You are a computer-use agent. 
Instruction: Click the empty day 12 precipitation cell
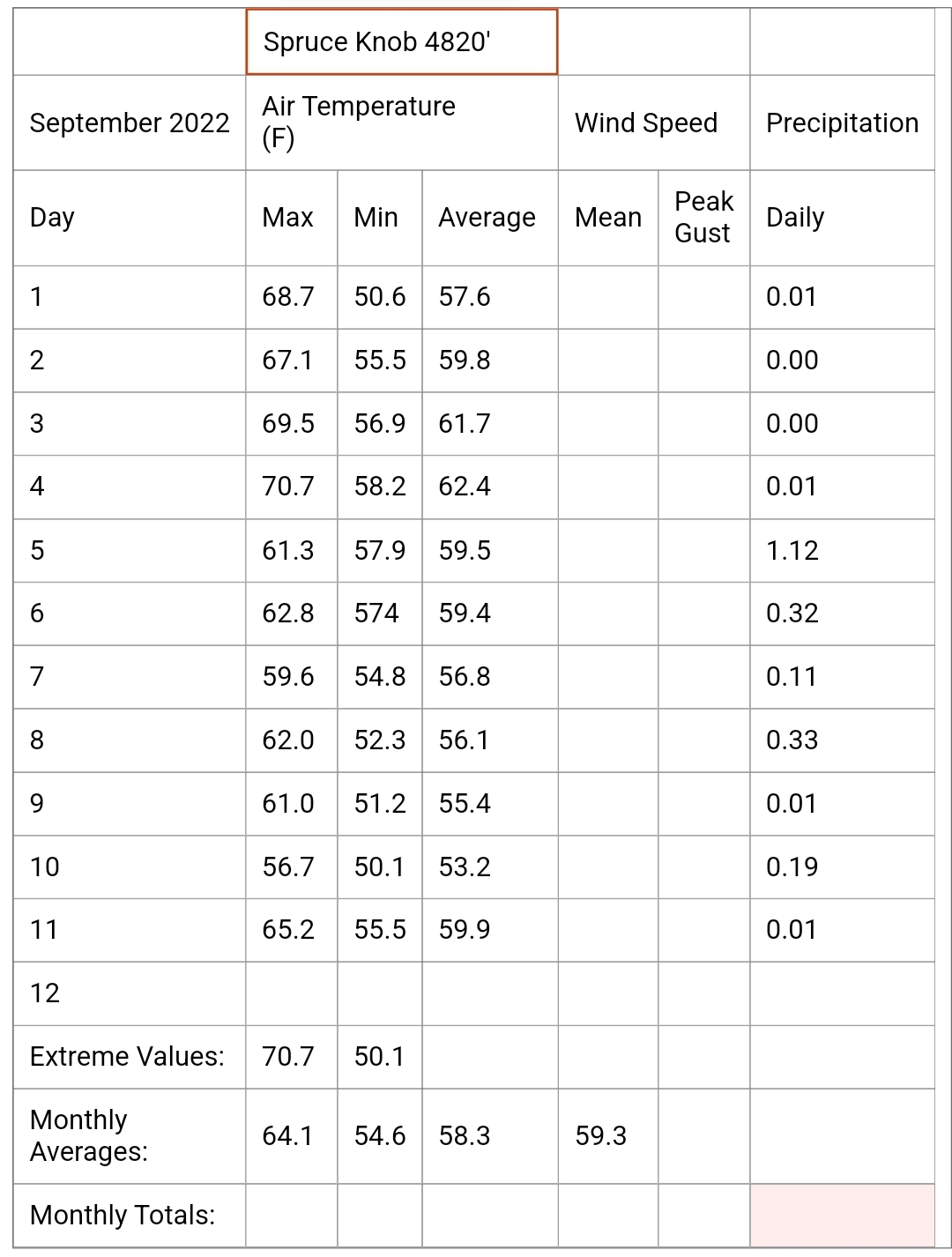pyautogui.click(x=842, y=993)
